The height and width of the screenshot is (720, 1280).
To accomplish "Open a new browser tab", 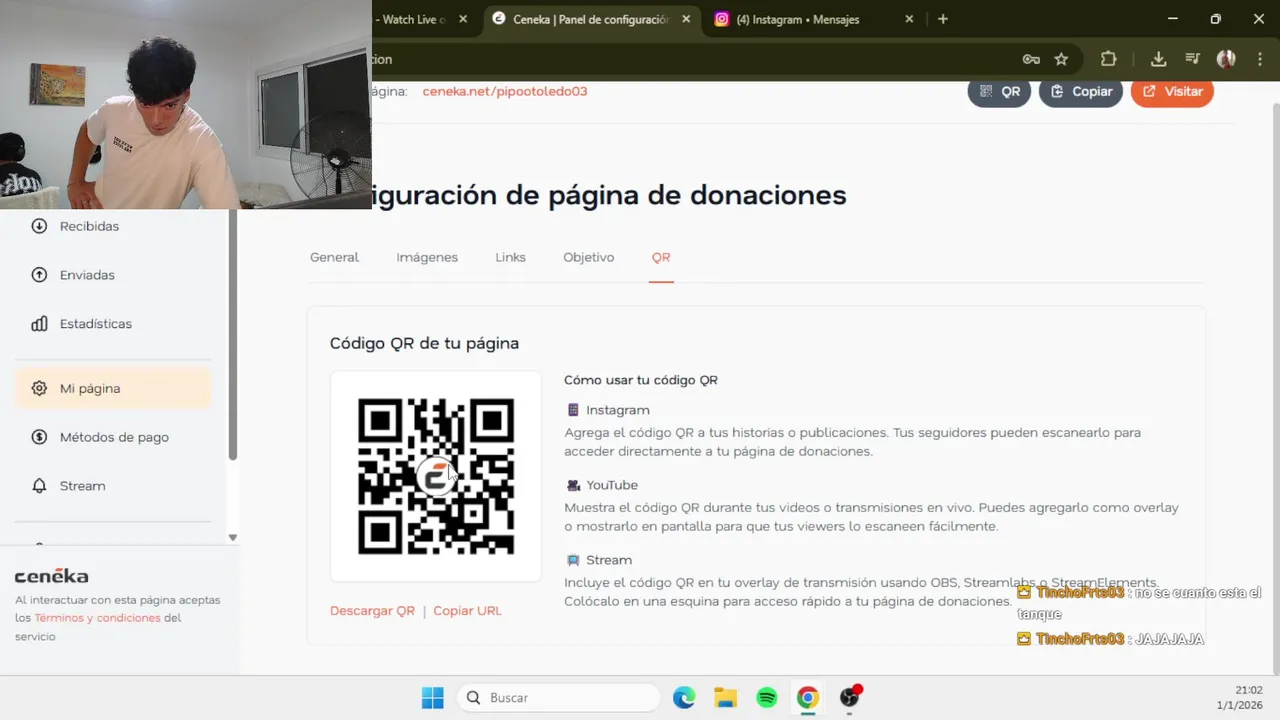I will tap(942, 19).
